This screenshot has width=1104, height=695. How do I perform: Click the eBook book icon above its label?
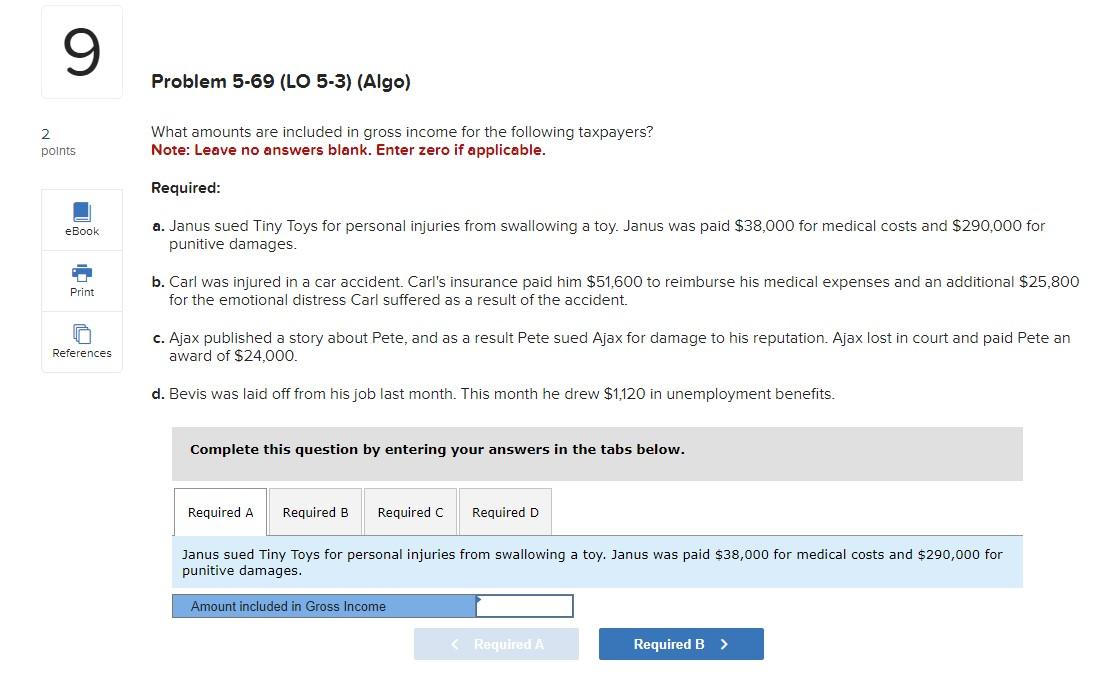coord(81,211)
